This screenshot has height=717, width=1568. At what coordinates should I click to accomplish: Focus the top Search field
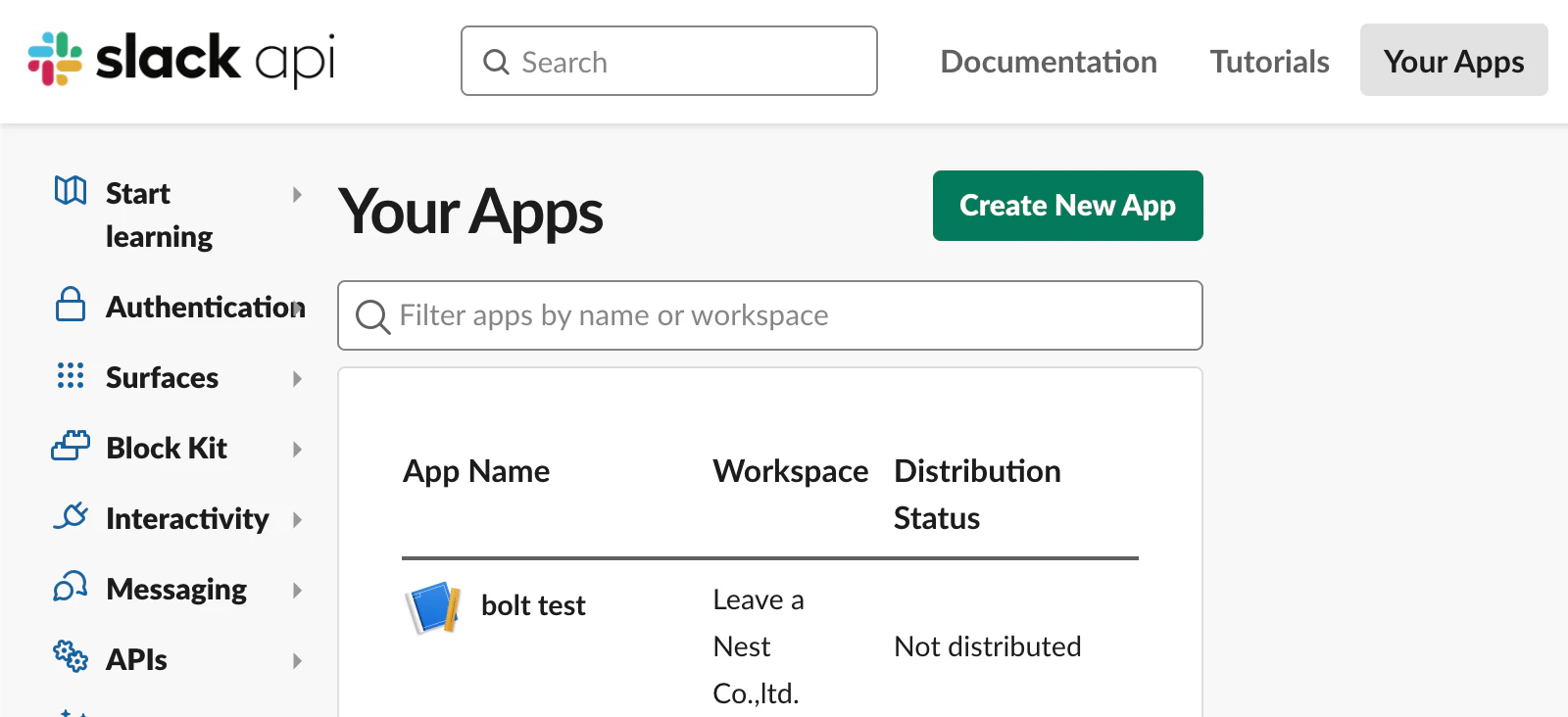point(669,61)
